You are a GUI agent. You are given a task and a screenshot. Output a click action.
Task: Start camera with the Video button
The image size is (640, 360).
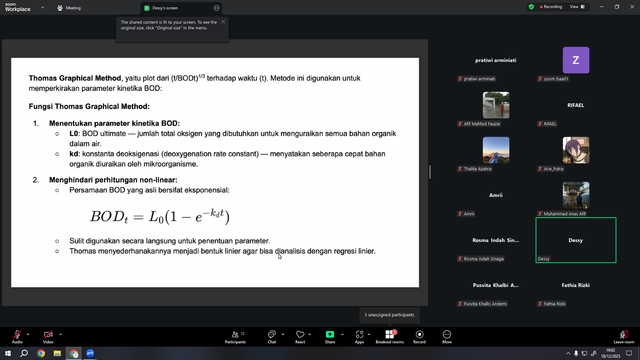[x=48, y=336]
